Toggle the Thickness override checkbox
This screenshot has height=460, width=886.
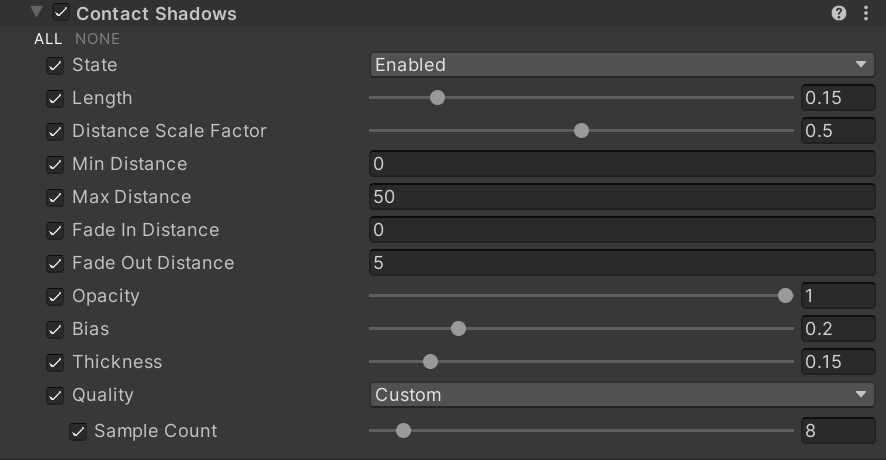[x=55, y=362]
